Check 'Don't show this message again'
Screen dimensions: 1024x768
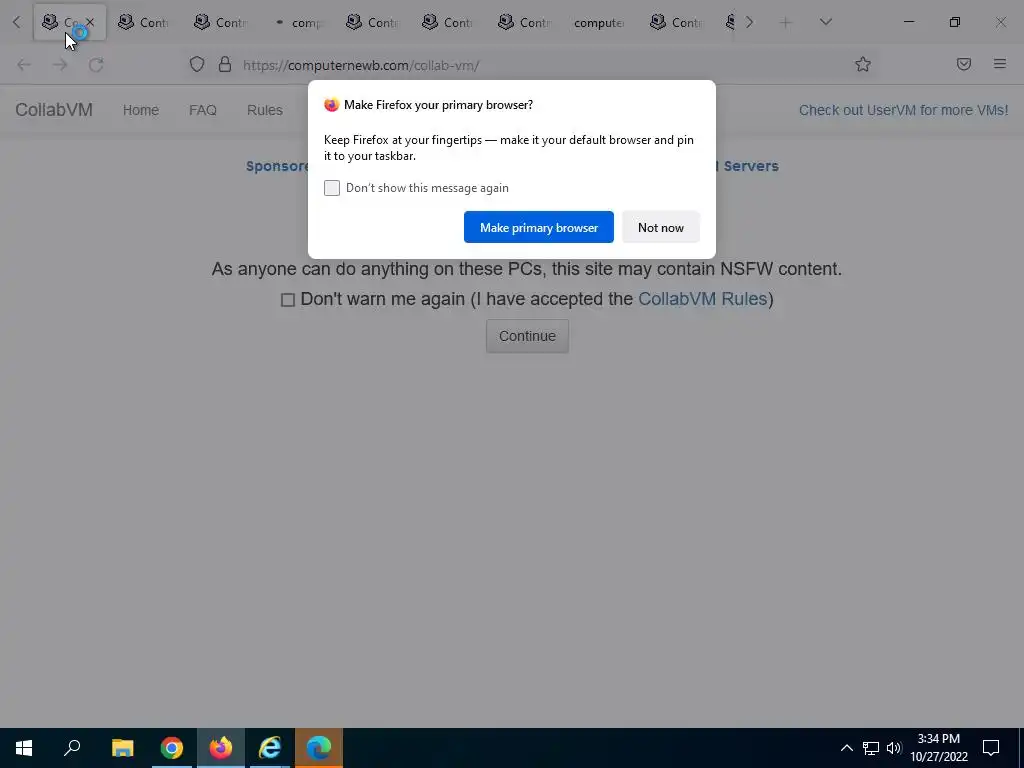point(332,188)
